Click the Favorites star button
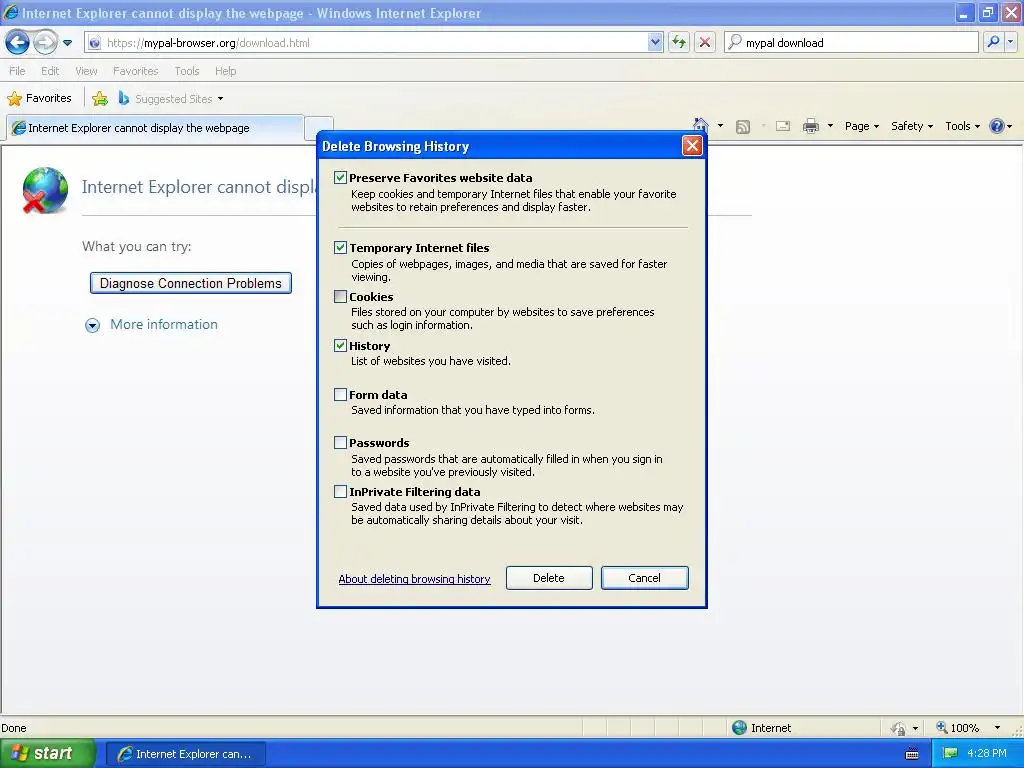 pos(39,99)
